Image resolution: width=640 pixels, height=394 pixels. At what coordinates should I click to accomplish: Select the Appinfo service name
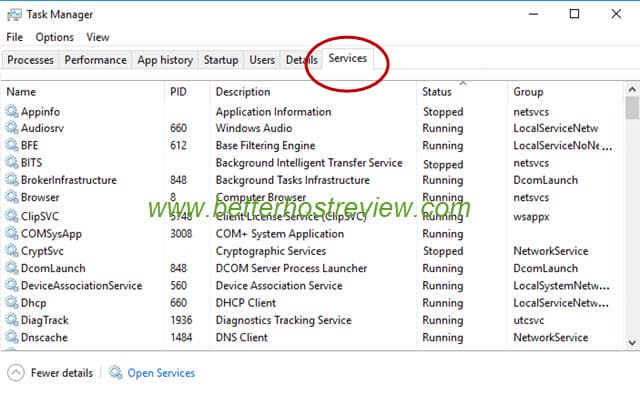coord(40,111)
